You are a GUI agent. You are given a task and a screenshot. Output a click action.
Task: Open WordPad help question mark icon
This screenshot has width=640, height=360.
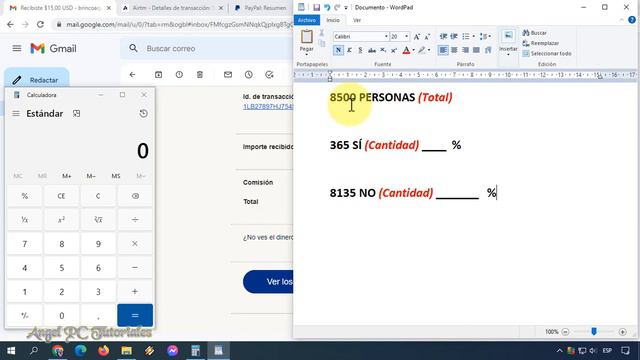pyautogui.click(x=632, y=20)
